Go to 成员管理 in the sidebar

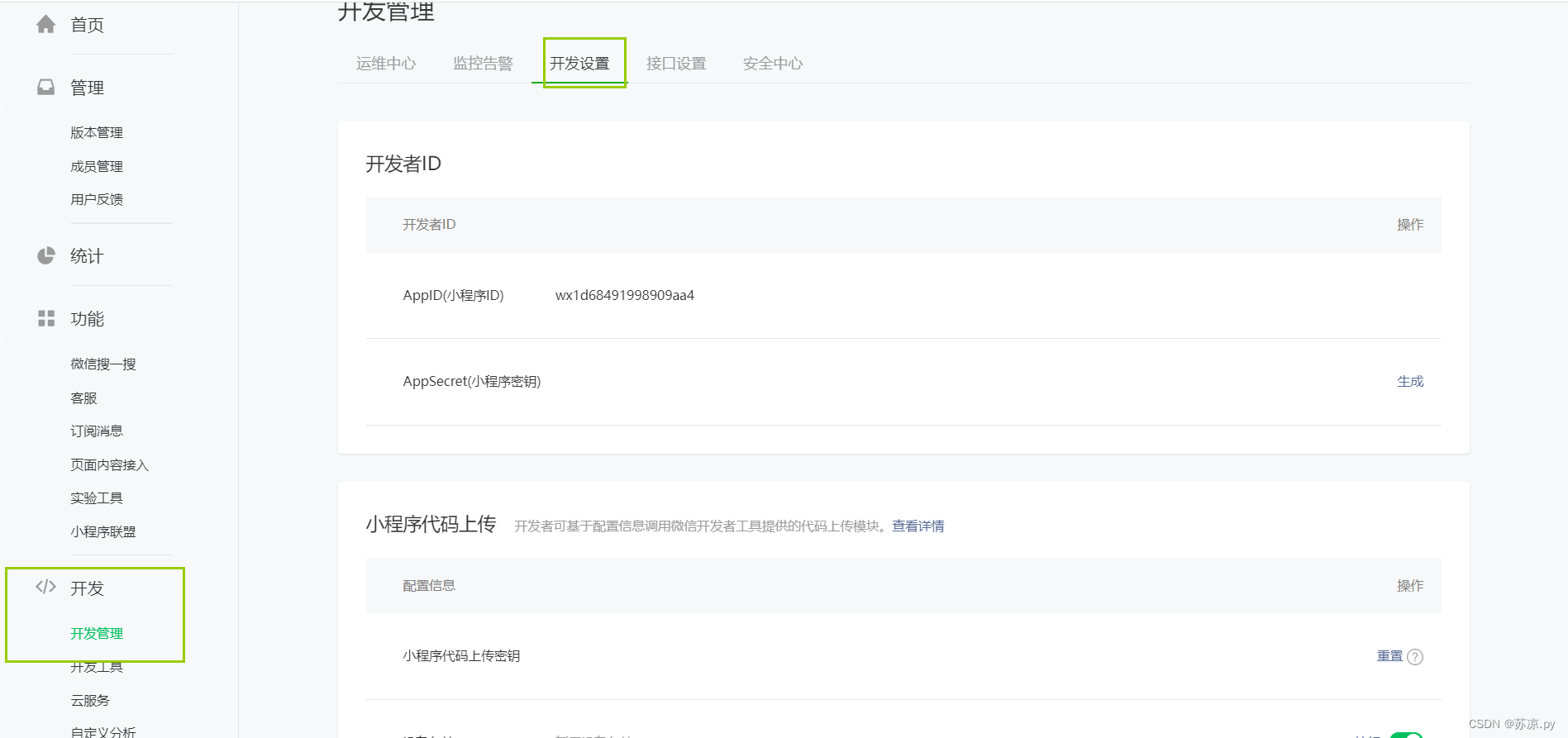point(97,166)
